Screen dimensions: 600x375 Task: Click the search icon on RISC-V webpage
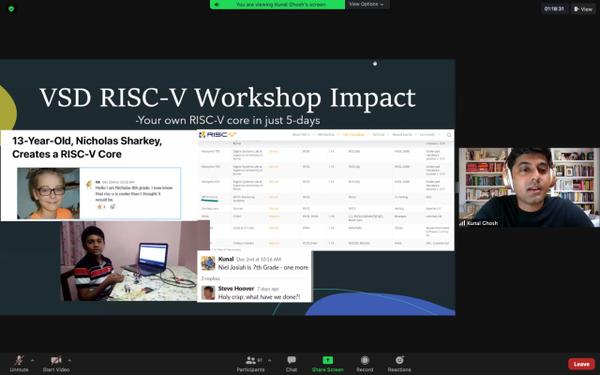449,135
